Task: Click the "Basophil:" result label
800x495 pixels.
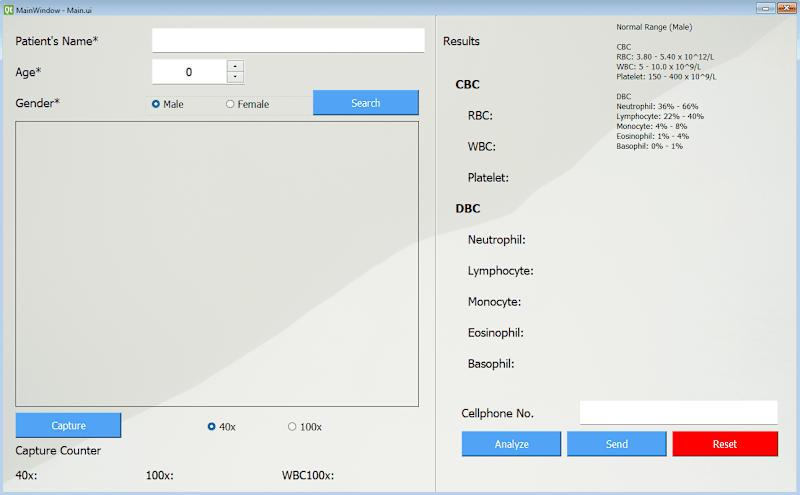Action: [491, 364]
